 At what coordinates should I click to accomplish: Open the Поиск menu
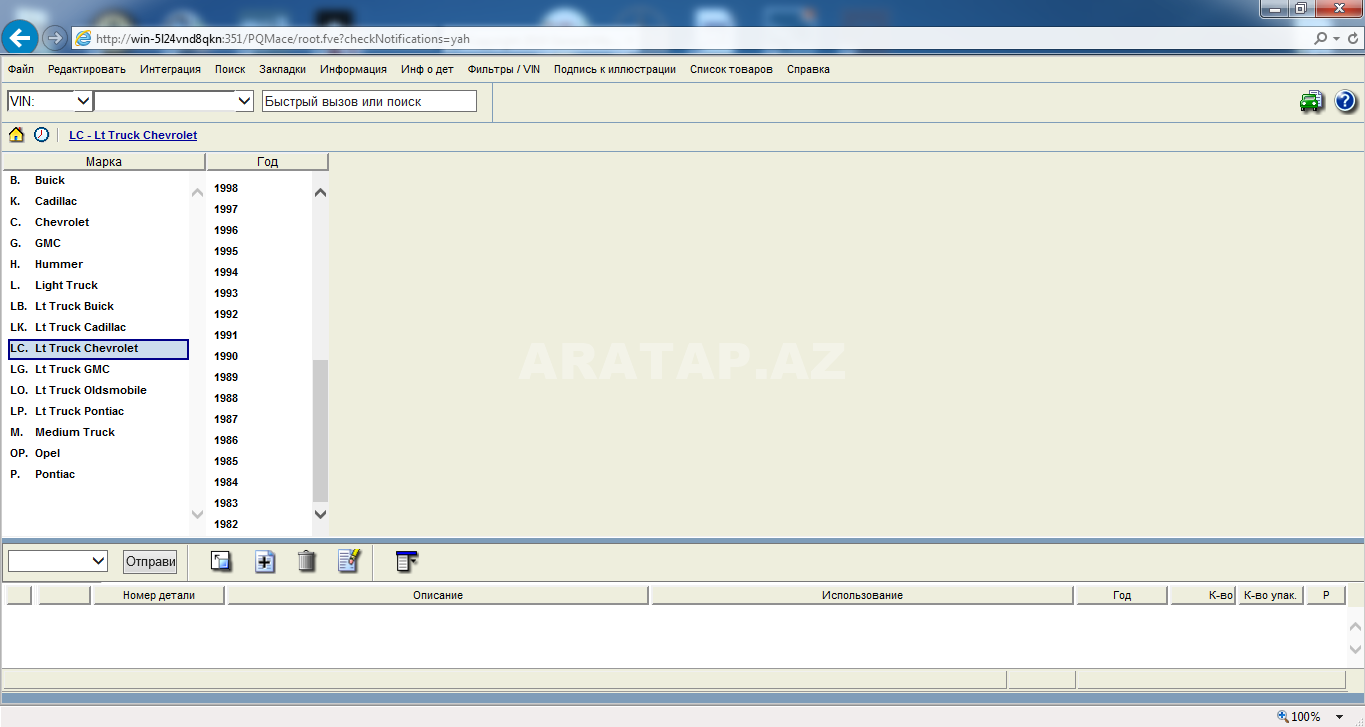230,69
